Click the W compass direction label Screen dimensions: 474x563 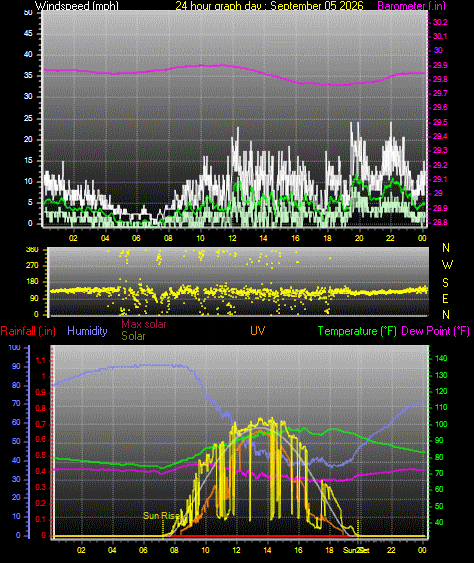[447, 265]
